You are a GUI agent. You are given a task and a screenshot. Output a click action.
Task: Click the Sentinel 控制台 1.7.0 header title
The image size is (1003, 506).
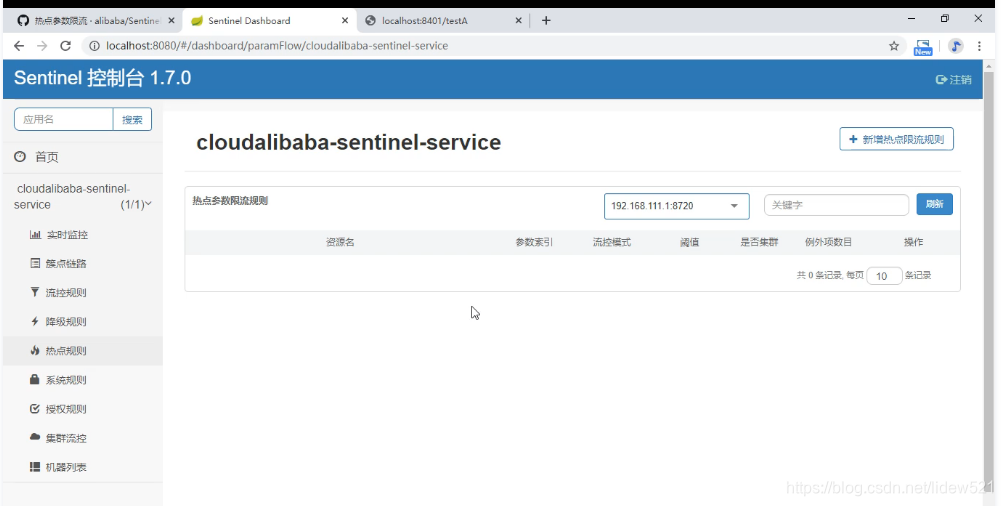tap(102, 78)
